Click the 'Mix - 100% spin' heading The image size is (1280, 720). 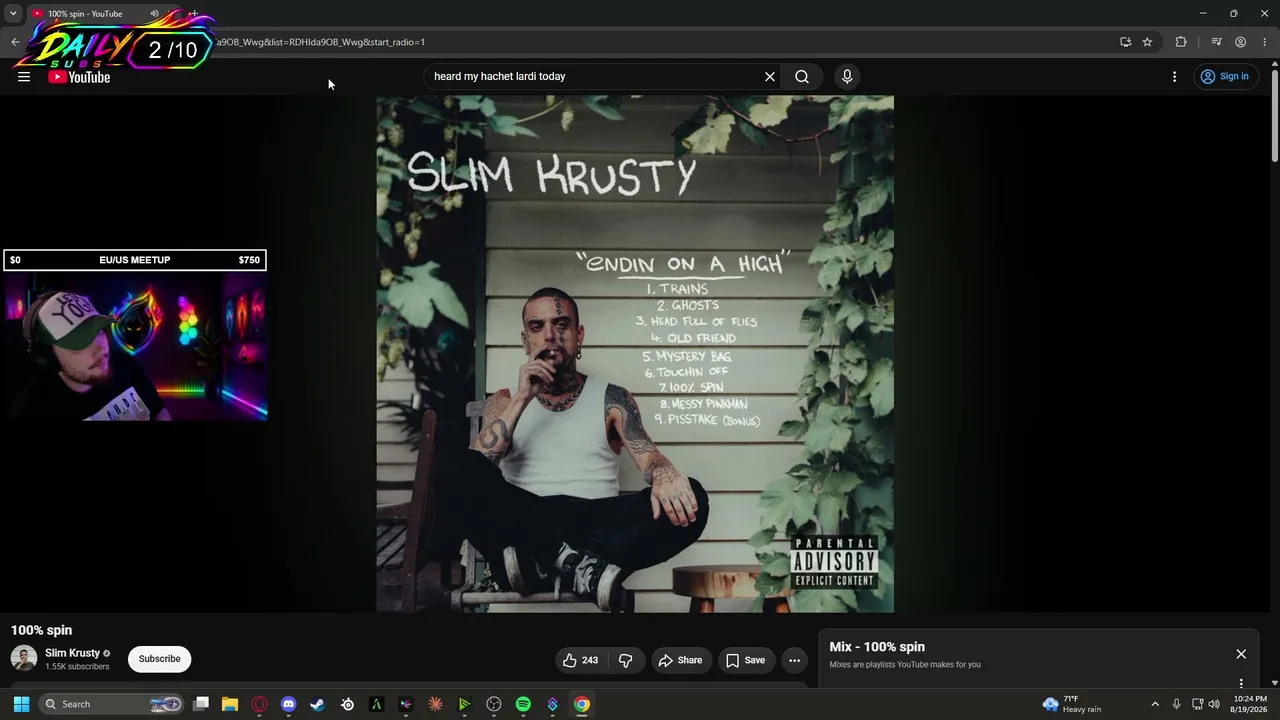[877, 647]
